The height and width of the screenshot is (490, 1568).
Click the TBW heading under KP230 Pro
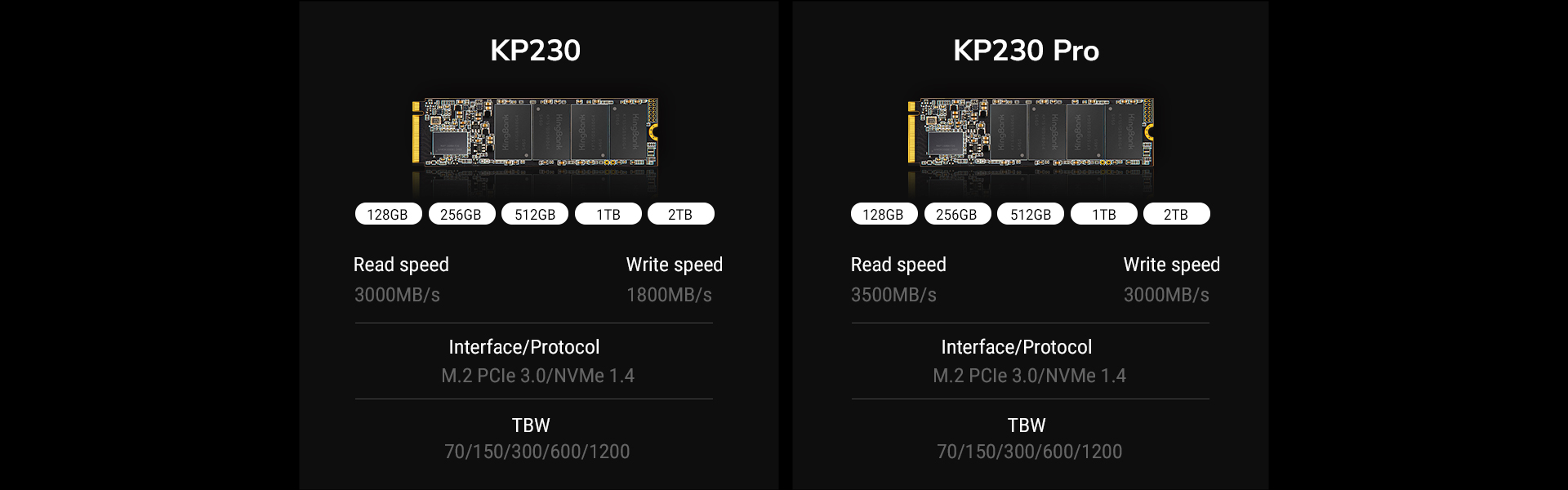[x=1026, y=425]
